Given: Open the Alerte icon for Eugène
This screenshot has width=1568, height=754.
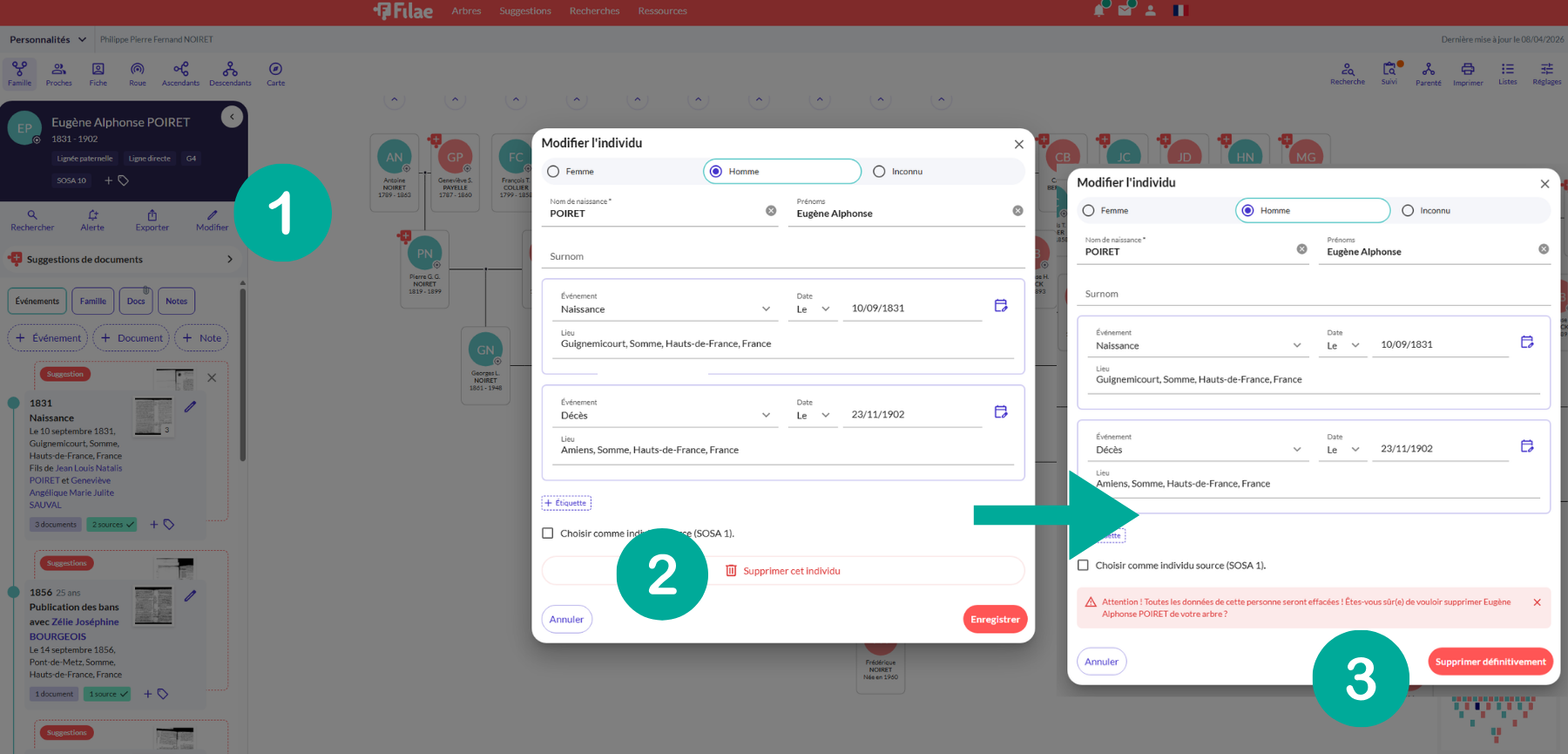Looking at the screenshot, I should (92, 220).
